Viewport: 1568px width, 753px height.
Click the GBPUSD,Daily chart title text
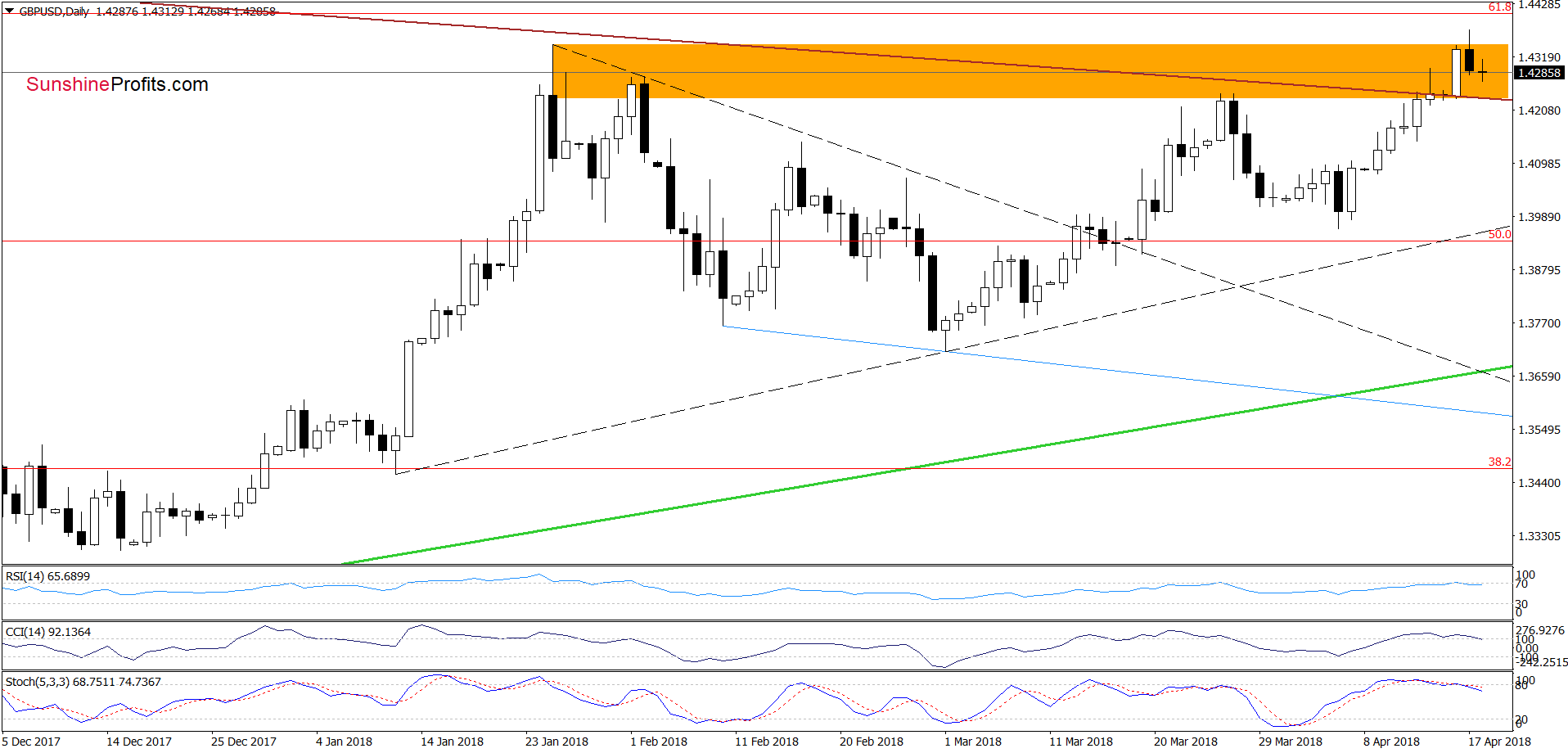(54, 11)
